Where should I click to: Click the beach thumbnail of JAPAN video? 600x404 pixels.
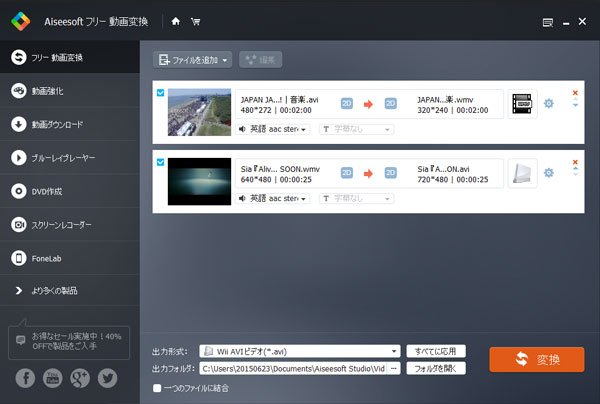point(199,112)
